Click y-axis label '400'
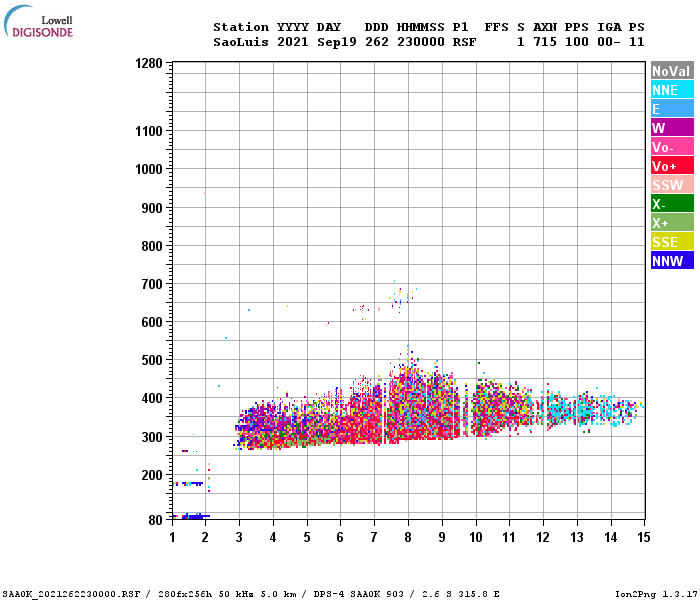 152,398
